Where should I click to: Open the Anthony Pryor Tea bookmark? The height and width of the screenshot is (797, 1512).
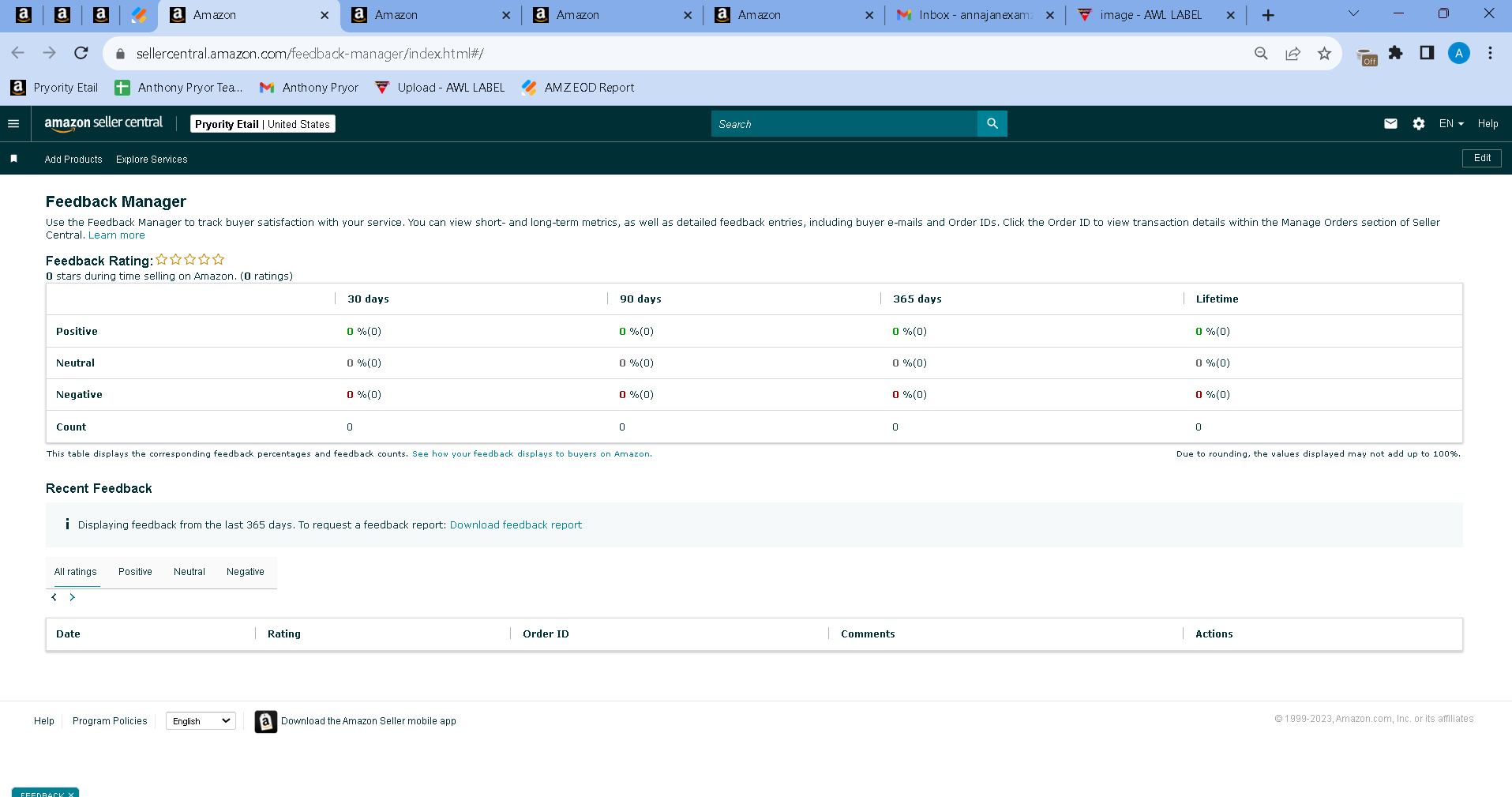(x=178, y=88)
